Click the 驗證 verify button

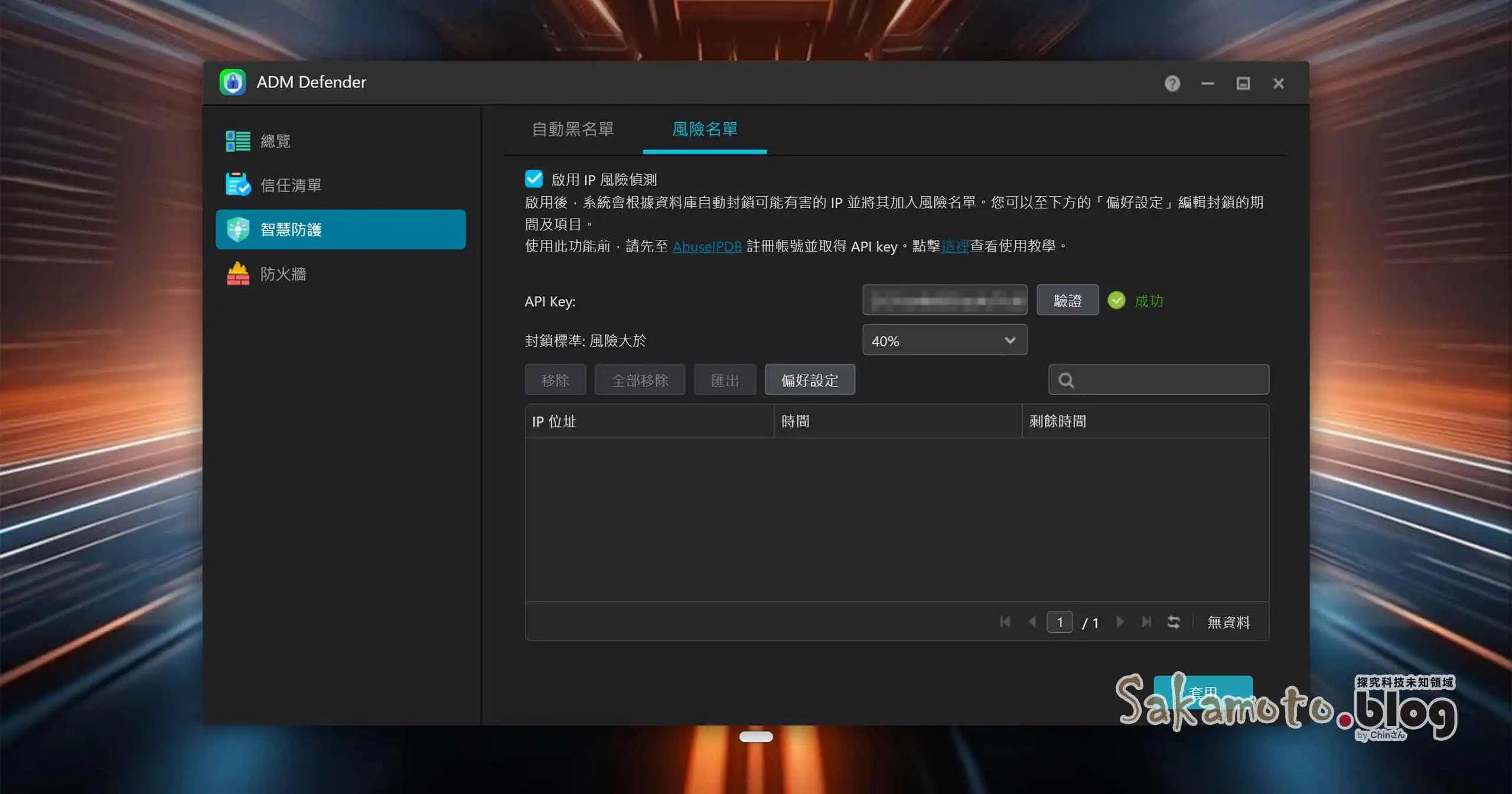coord(1067,300)
